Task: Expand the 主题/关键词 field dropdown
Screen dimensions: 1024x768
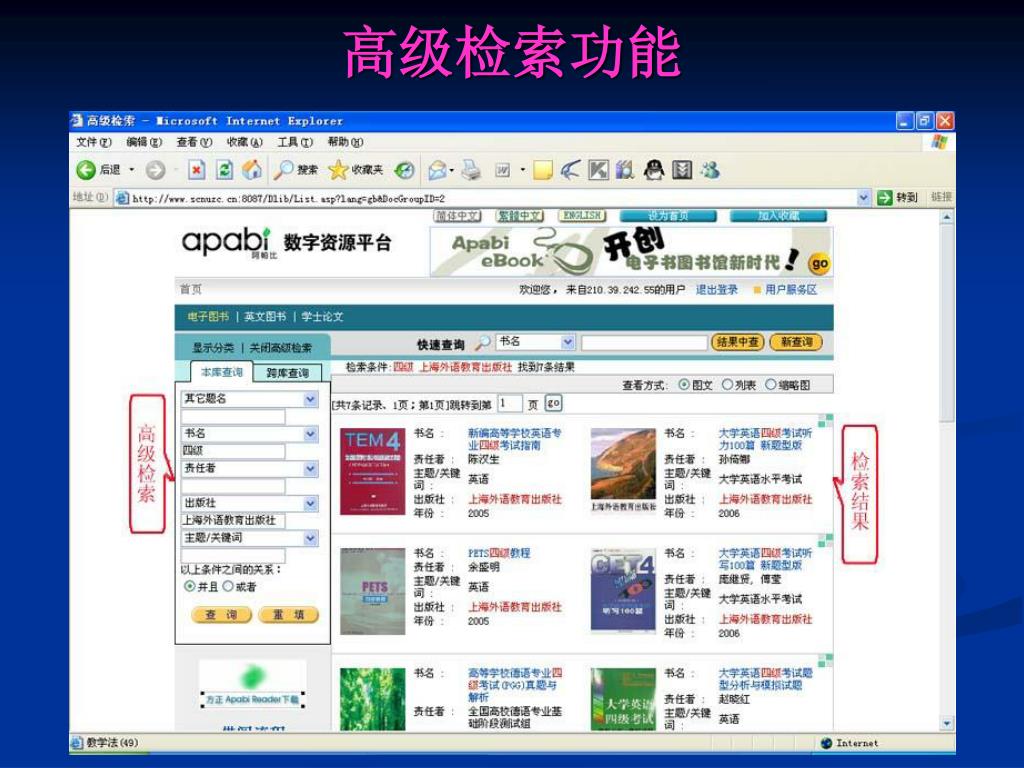Action: (x=310, y=538)
